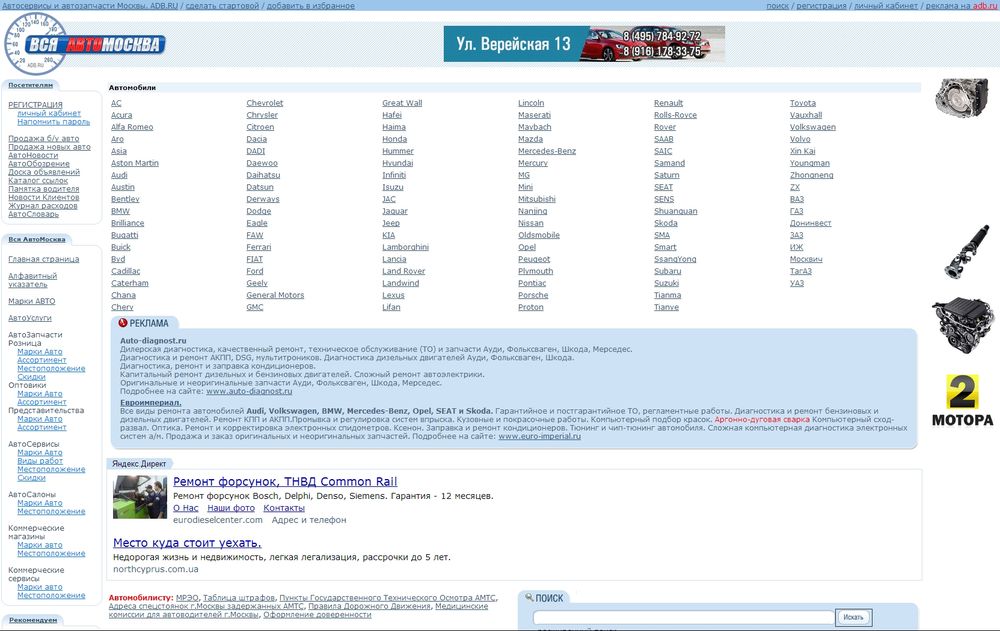Viewport: 1000px width, 631px height.
Task: Select the Рекомендуем sidebar tab
Action: pos(33,620)
